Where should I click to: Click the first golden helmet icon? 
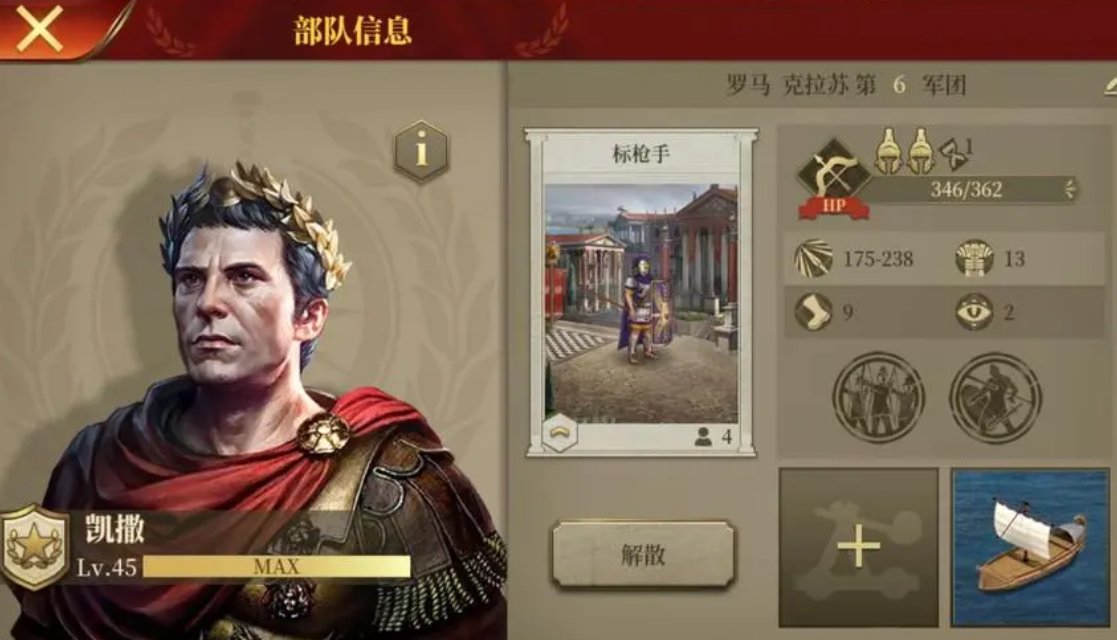click(x=888, y=151)
